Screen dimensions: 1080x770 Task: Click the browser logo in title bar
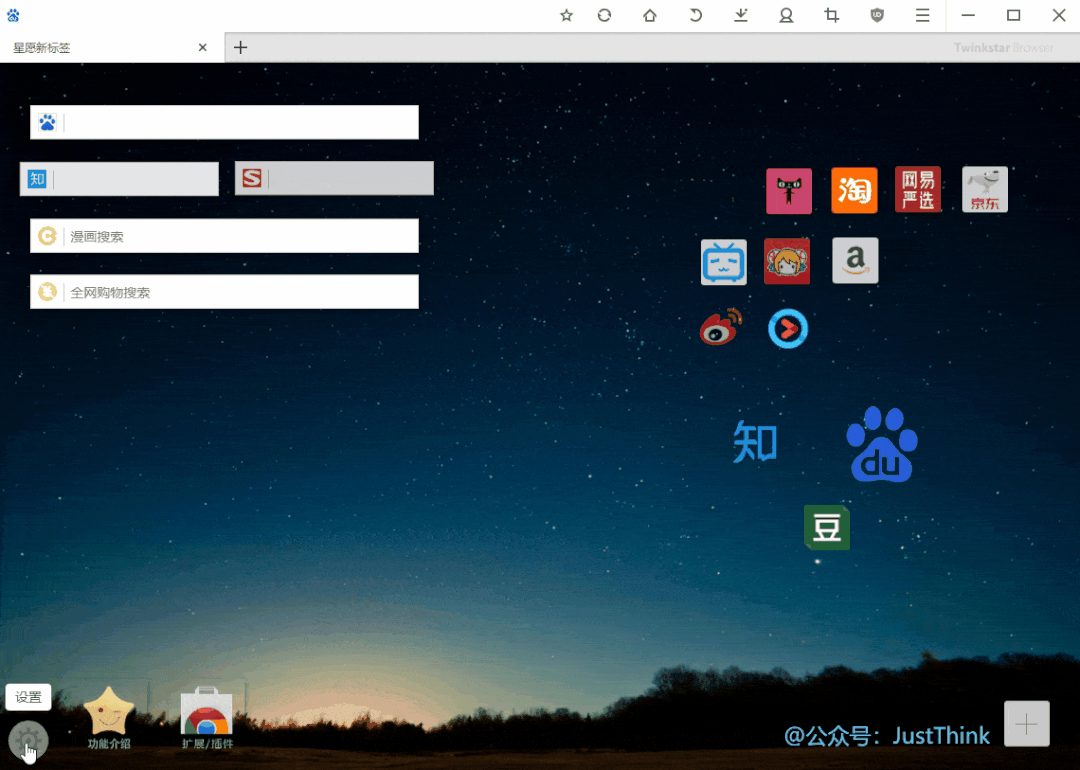13,14
